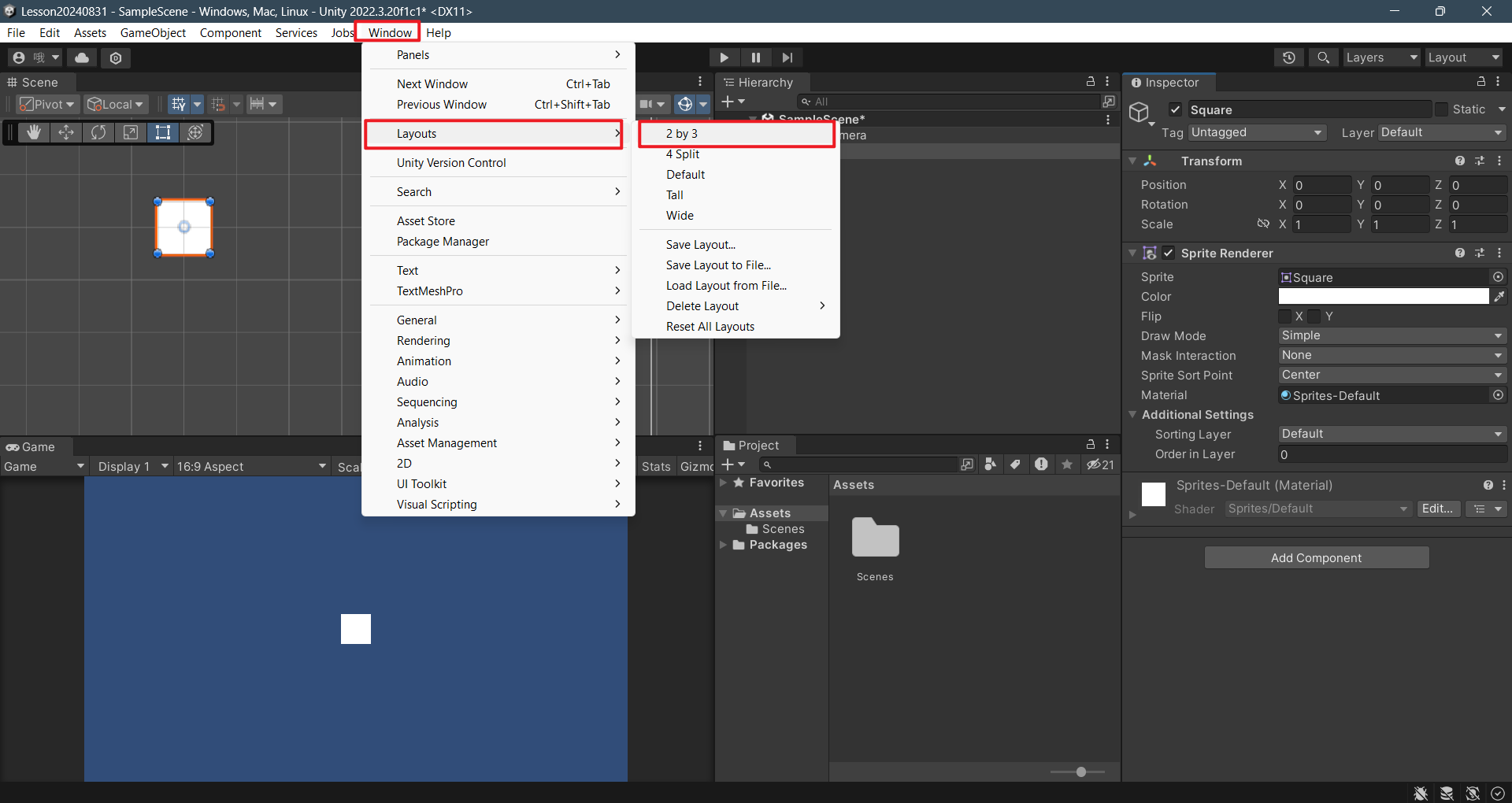Toggle Flip X checkbox
Screen dimensions: 1512x803
(1285, 316)
